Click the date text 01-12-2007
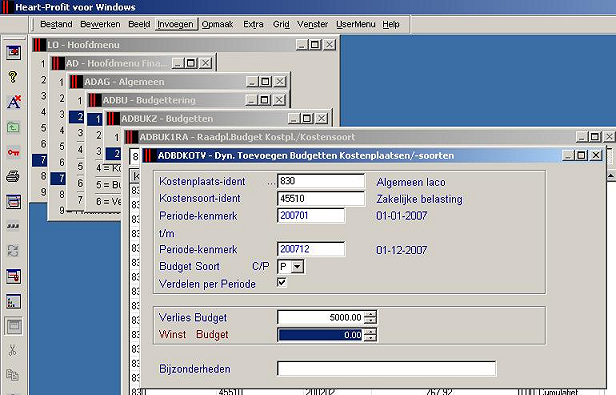 (x=402, y=250)
